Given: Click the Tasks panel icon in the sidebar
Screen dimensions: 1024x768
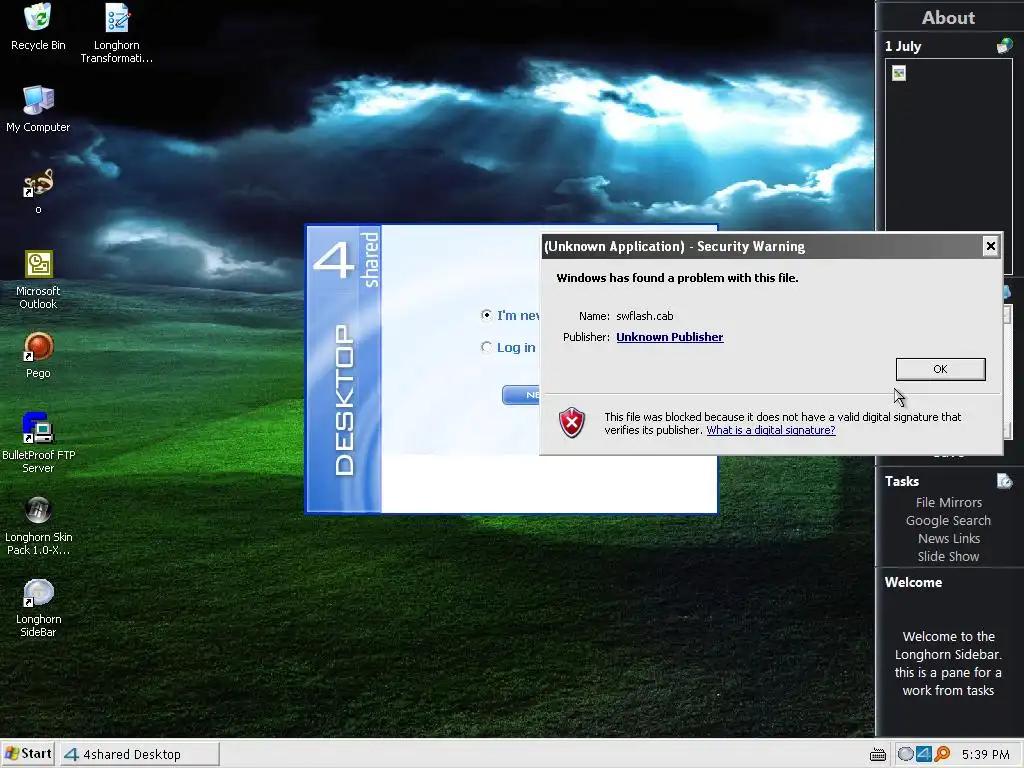Looking at the screenshot, I should pyautogui.click(x=1004, y=481).
